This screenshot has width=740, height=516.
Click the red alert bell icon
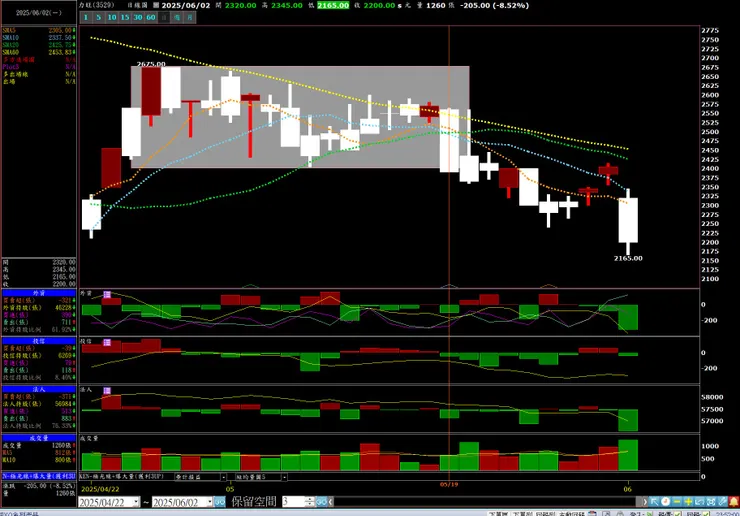(733, 502)
